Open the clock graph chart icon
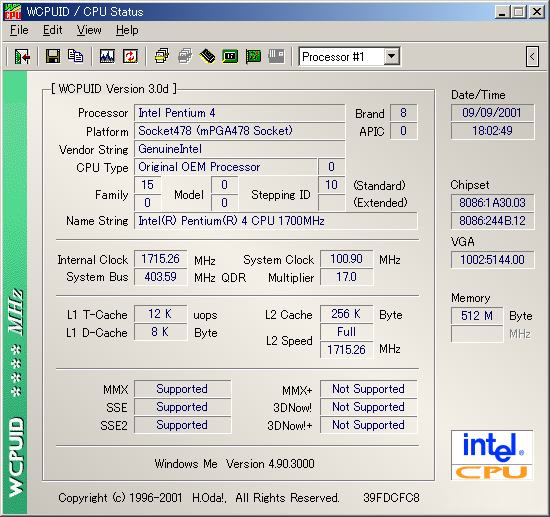This screenshot has width=550, height=517. (107, 56)
